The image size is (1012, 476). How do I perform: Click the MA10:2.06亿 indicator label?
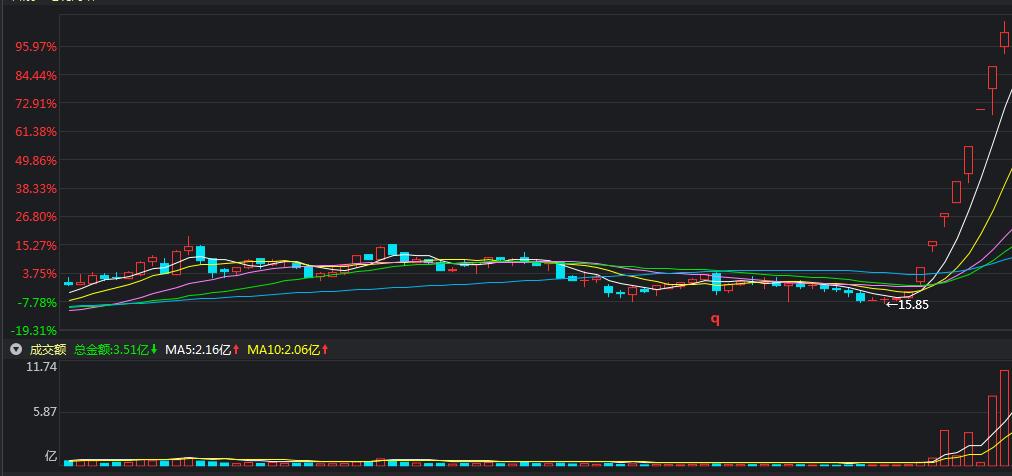tap(283, 350)
